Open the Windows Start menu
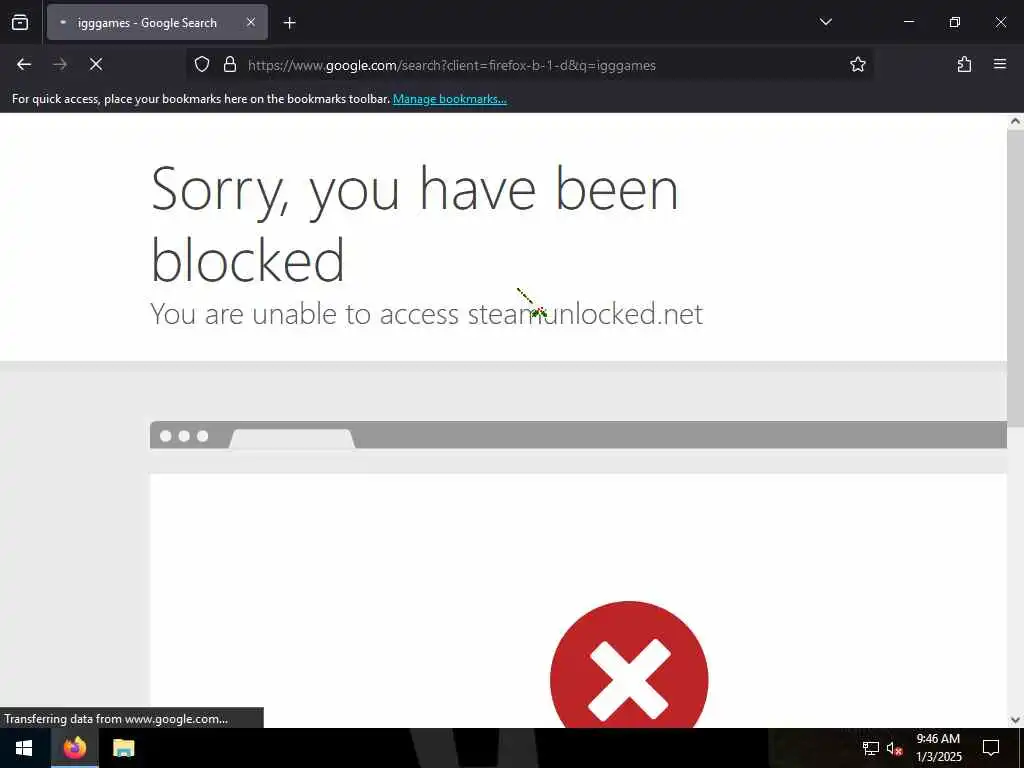1024x768 pixels. tap(24, 748)
